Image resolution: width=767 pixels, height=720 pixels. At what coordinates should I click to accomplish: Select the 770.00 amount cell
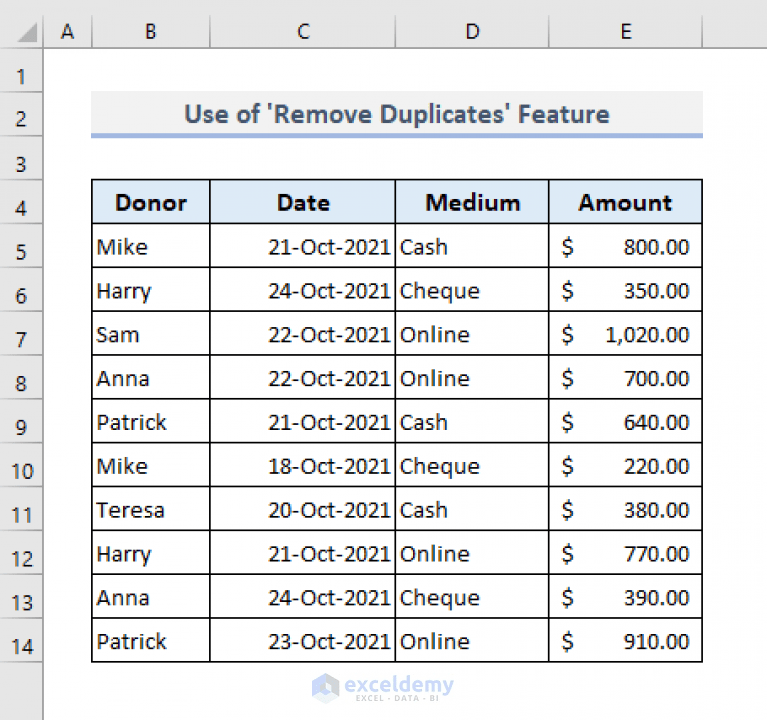[626, 553]
